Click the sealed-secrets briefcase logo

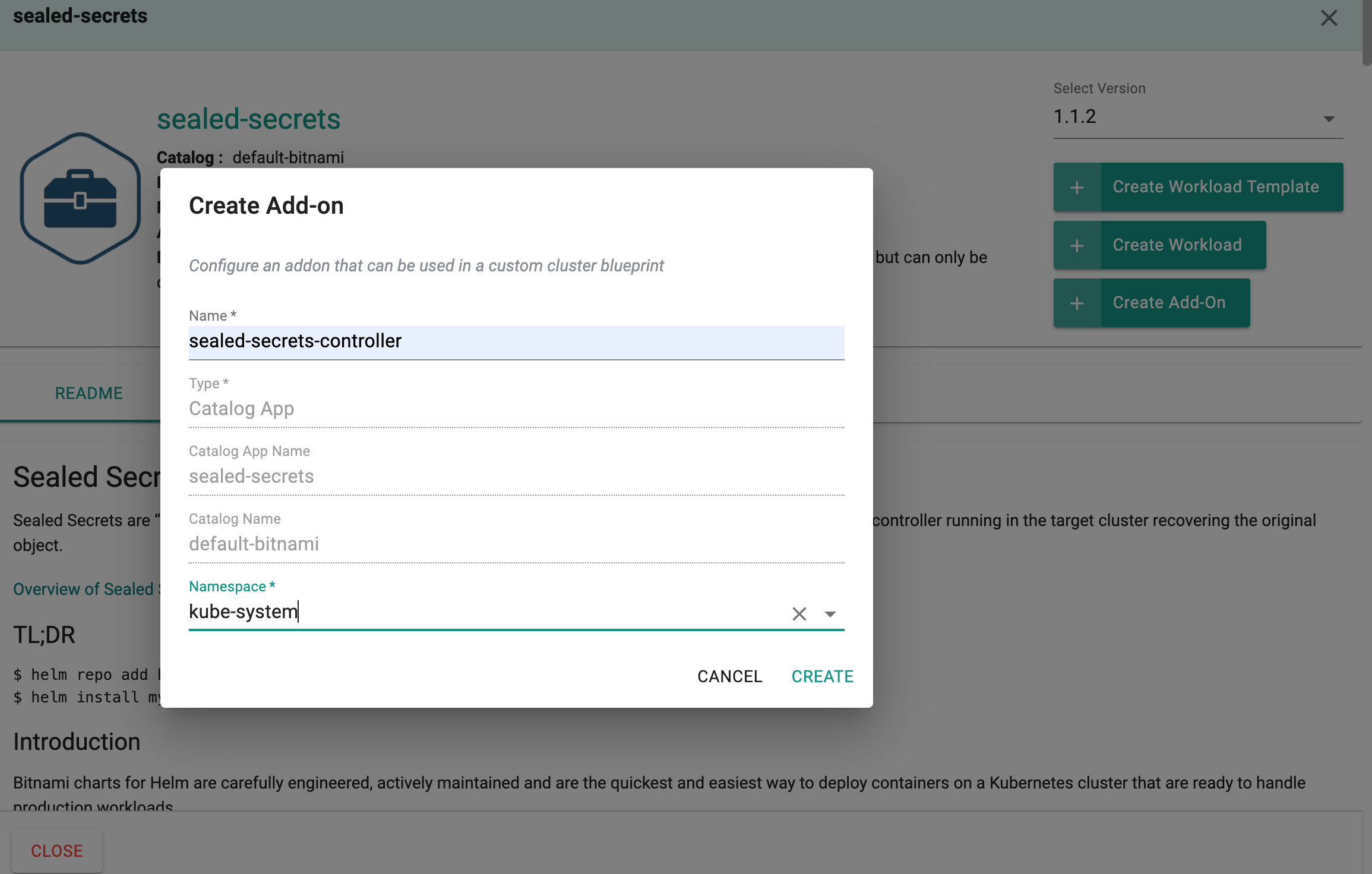[x=80, y=198]
